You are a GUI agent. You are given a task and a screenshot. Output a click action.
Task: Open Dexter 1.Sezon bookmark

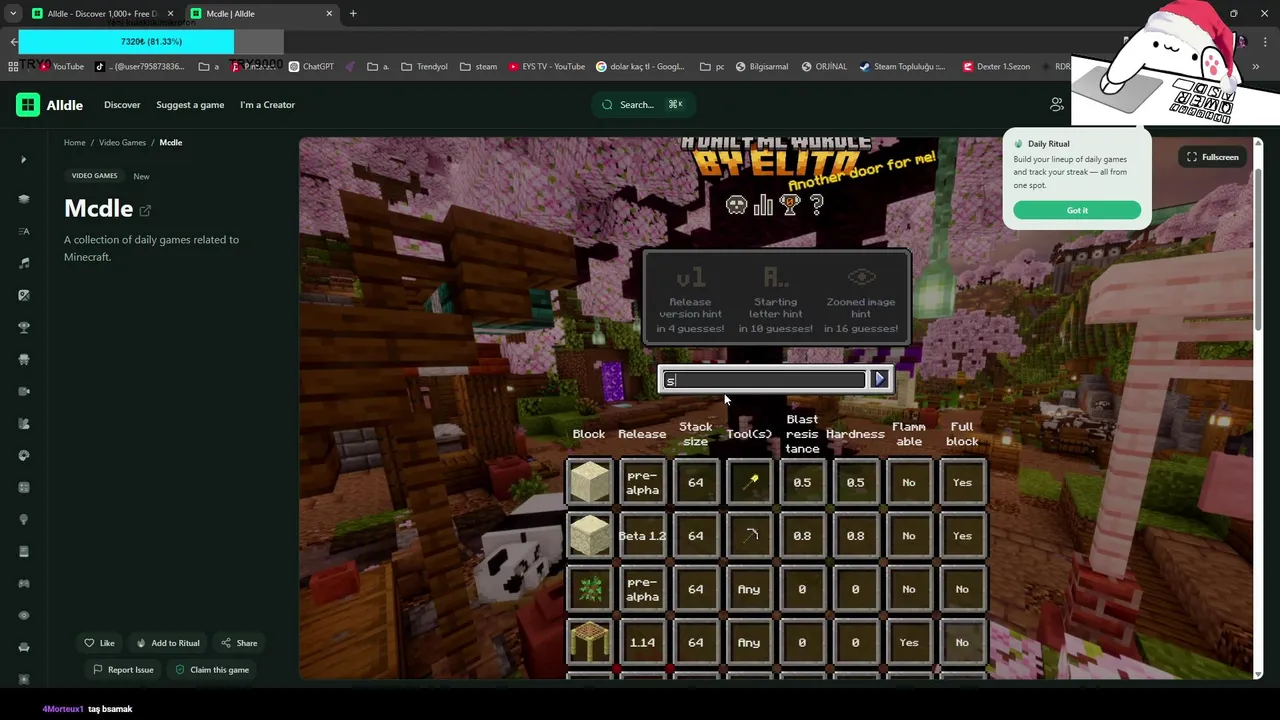pos(998,67)
